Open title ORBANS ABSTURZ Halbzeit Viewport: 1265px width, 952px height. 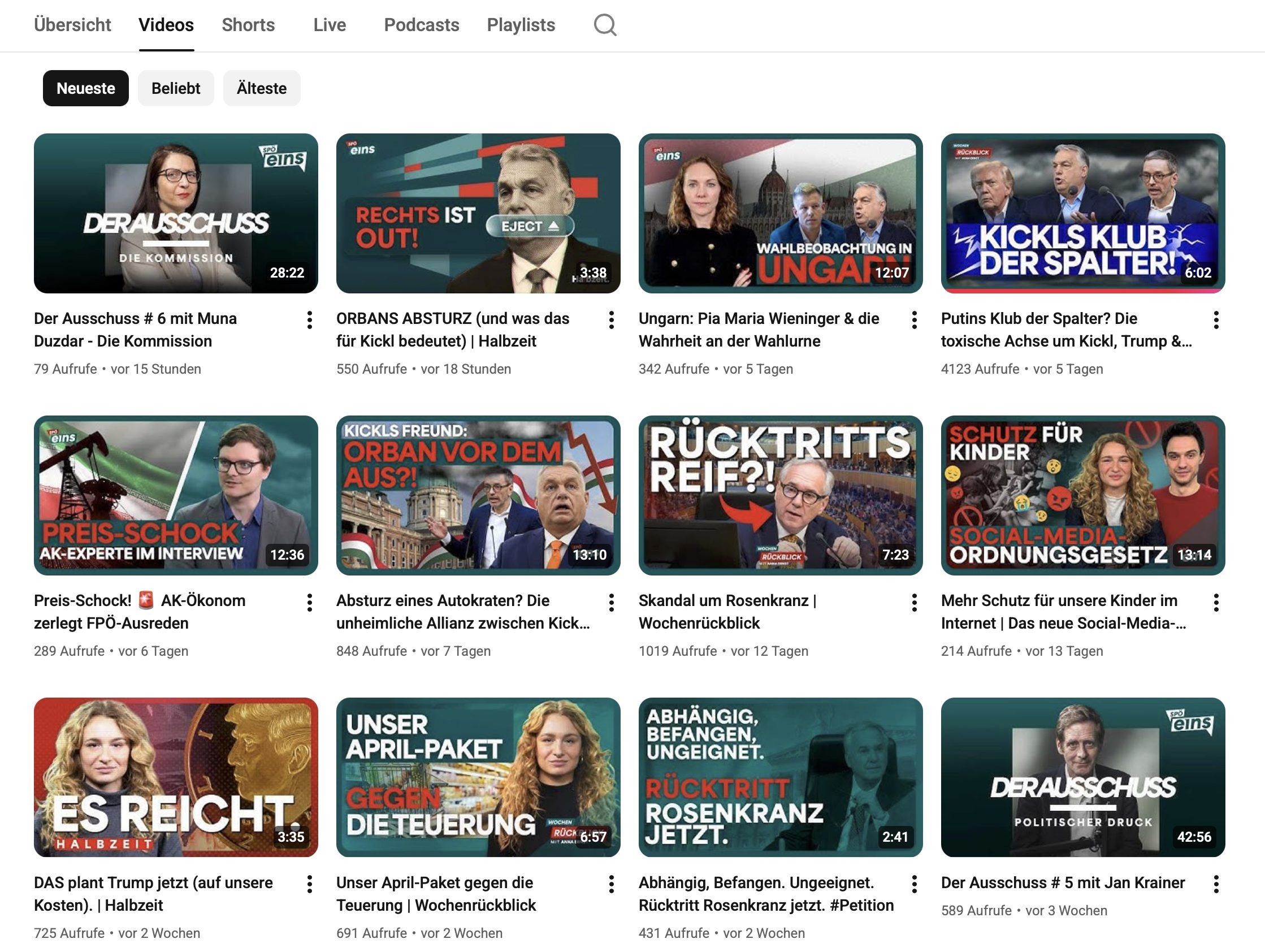click(x=453, y=330)
